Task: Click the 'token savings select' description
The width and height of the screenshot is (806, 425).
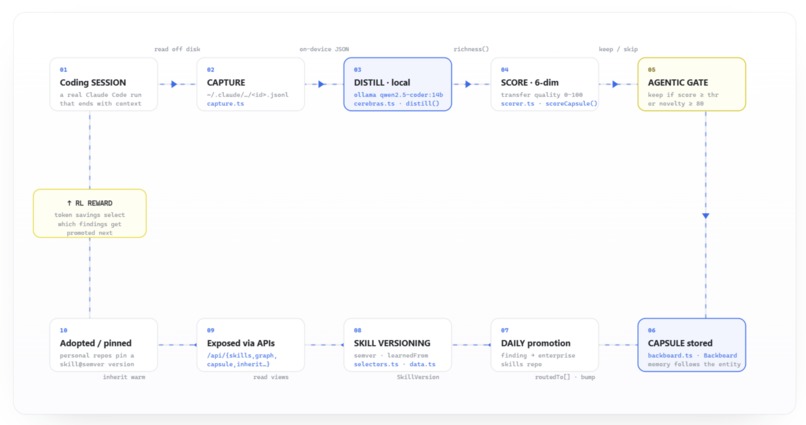Action: pos(89,215)
